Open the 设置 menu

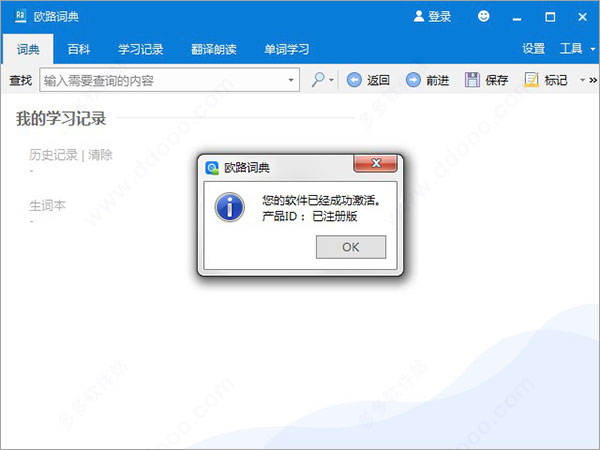[533, 49]
